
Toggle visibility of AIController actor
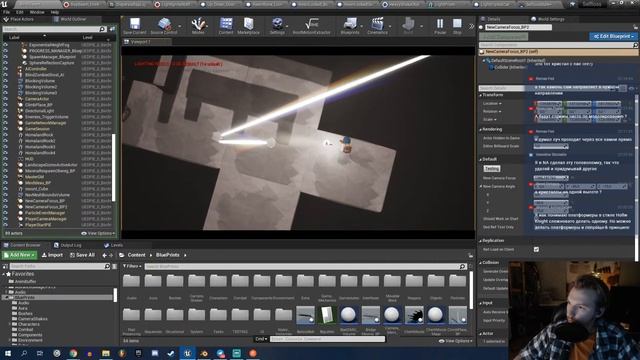point(5,69)
